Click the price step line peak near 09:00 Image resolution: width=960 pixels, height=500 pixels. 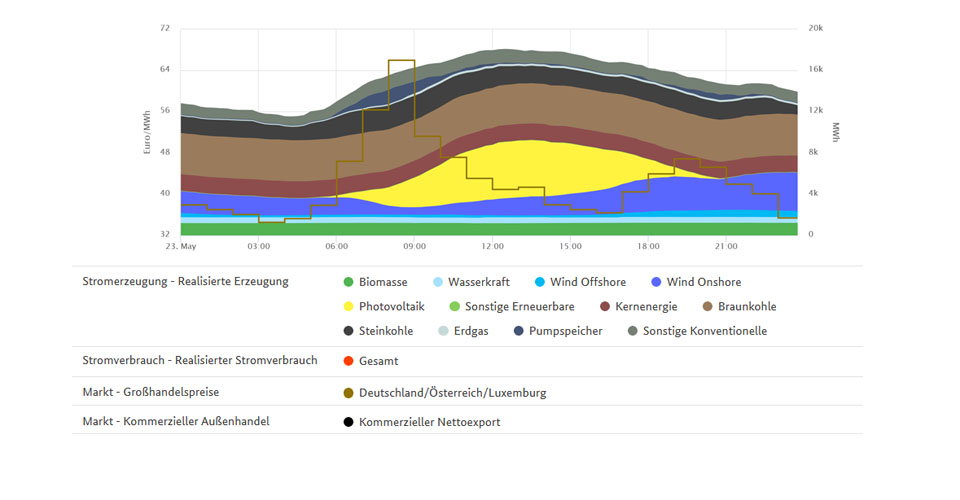402,61
